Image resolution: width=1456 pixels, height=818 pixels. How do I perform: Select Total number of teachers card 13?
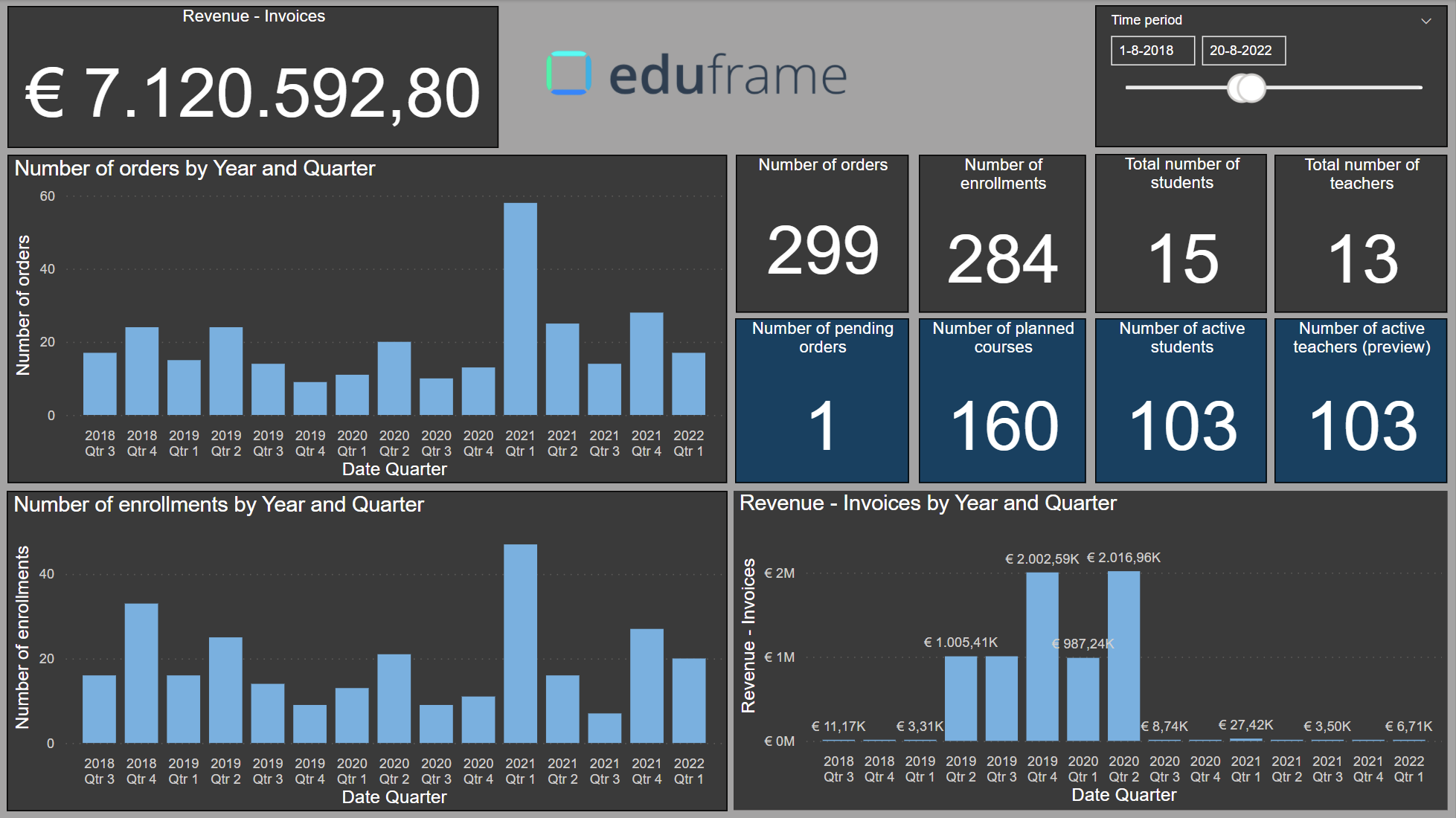[x=1361, y=234]
